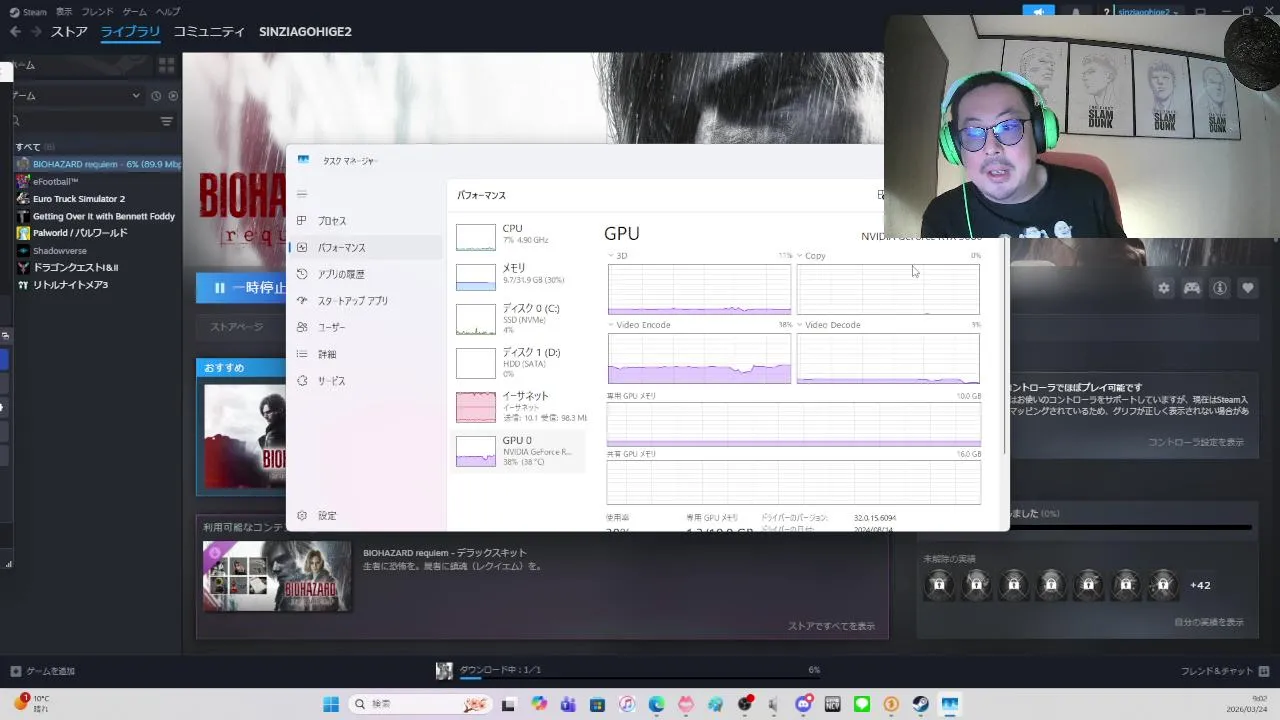The height and width of the screenshot is (720, 1280).
Task: Click the Task Manager vertical scrollbar
Action: tap(1004, 345)
